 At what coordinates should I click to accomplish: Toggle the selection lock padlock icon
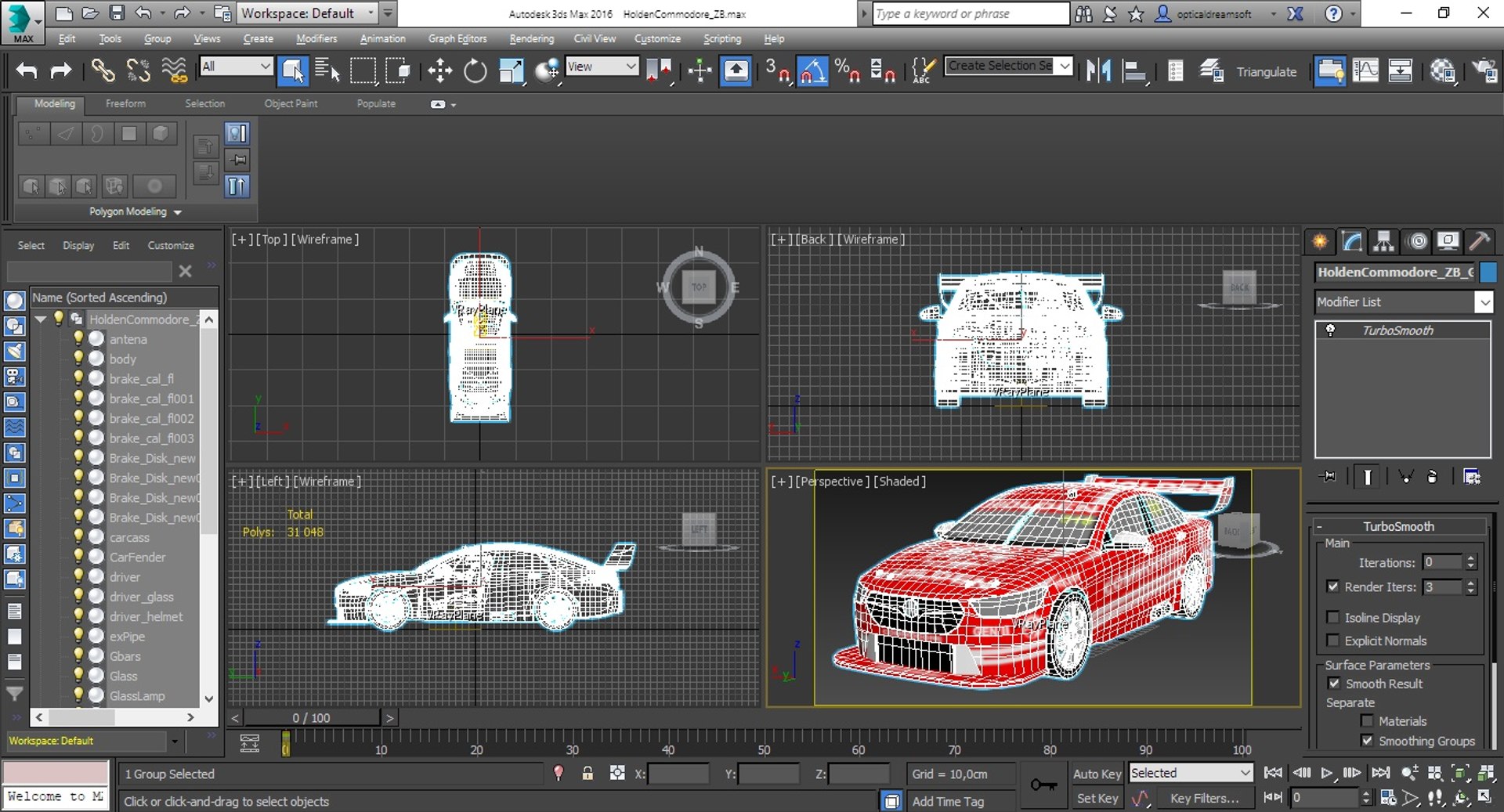pos(587,774)
